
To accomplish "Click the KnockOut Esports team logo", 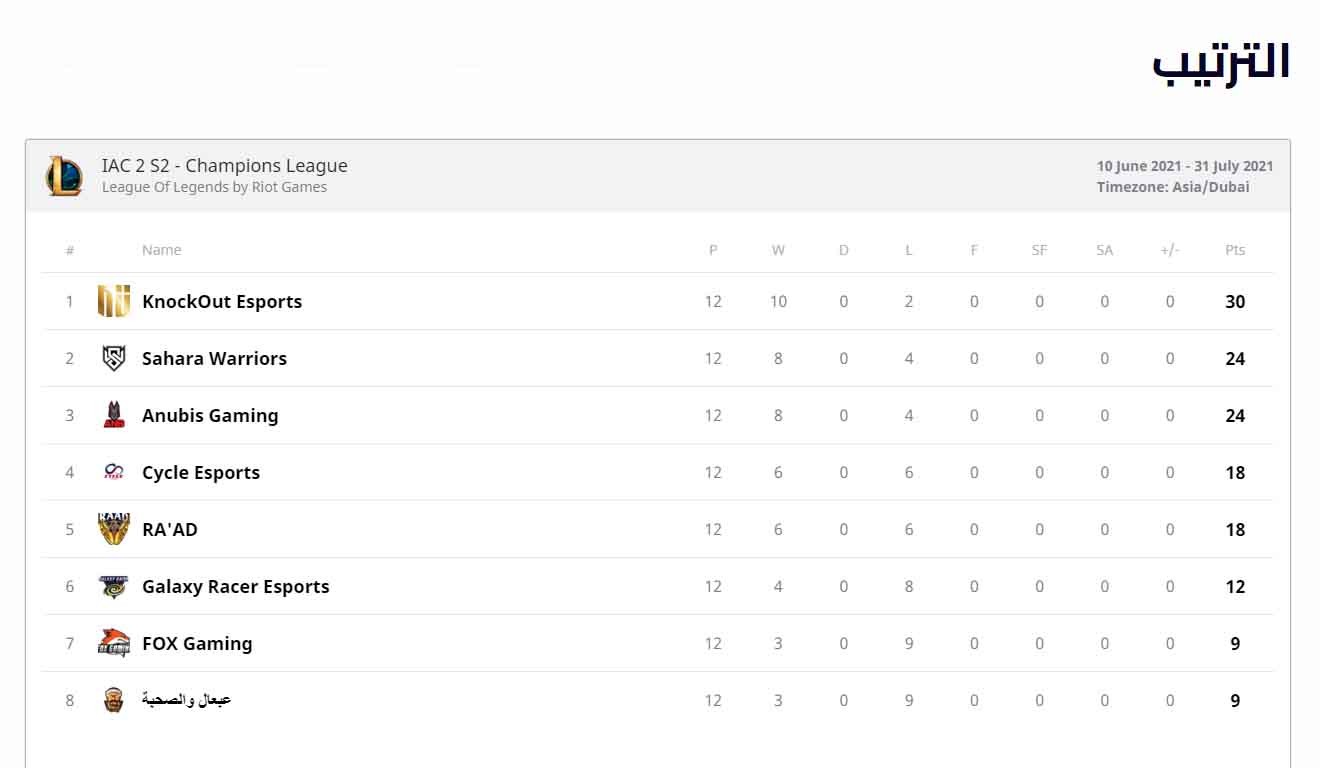I will (114, 301).
